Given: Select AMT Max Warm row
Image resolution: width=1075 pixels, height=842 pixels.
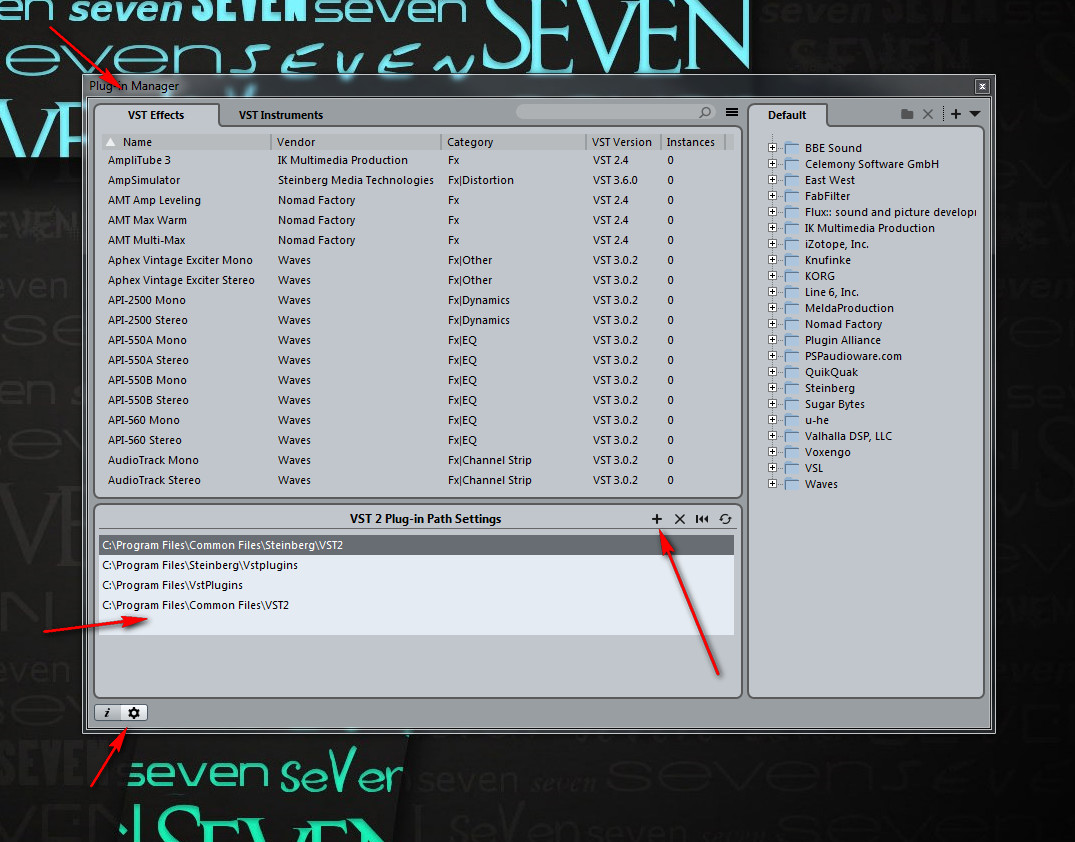Looking at the screenshot, I should 418,220.
